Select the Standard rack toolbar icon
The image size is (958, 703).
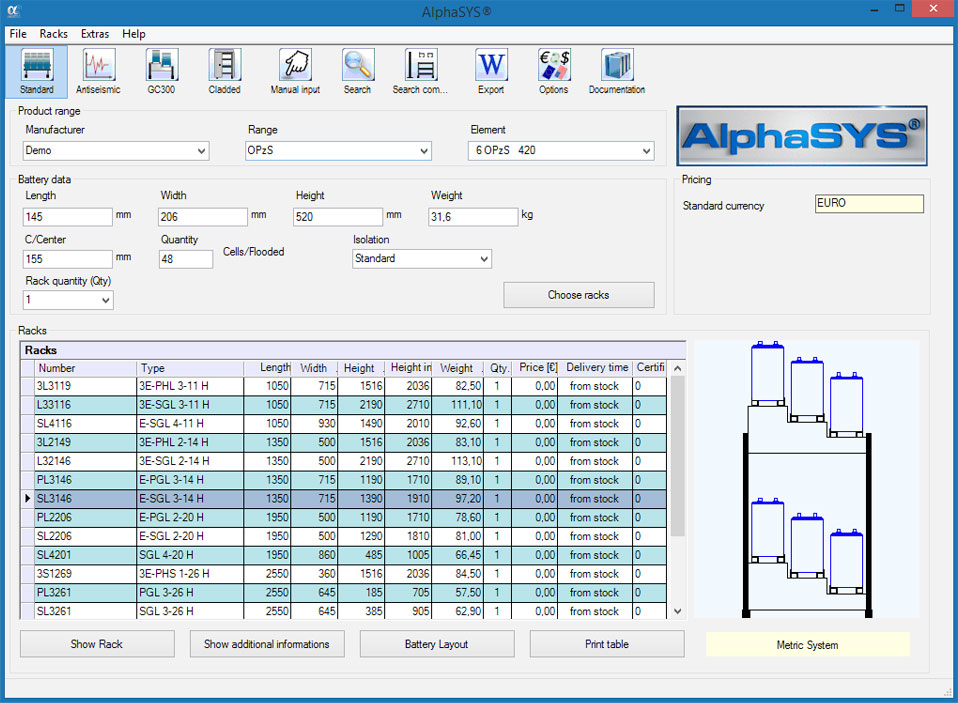[x=37, y=70]
